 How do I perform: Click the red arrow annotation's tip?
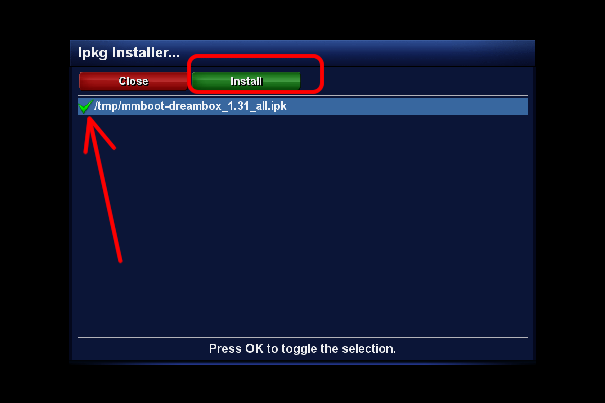click(x=90, y=119)
